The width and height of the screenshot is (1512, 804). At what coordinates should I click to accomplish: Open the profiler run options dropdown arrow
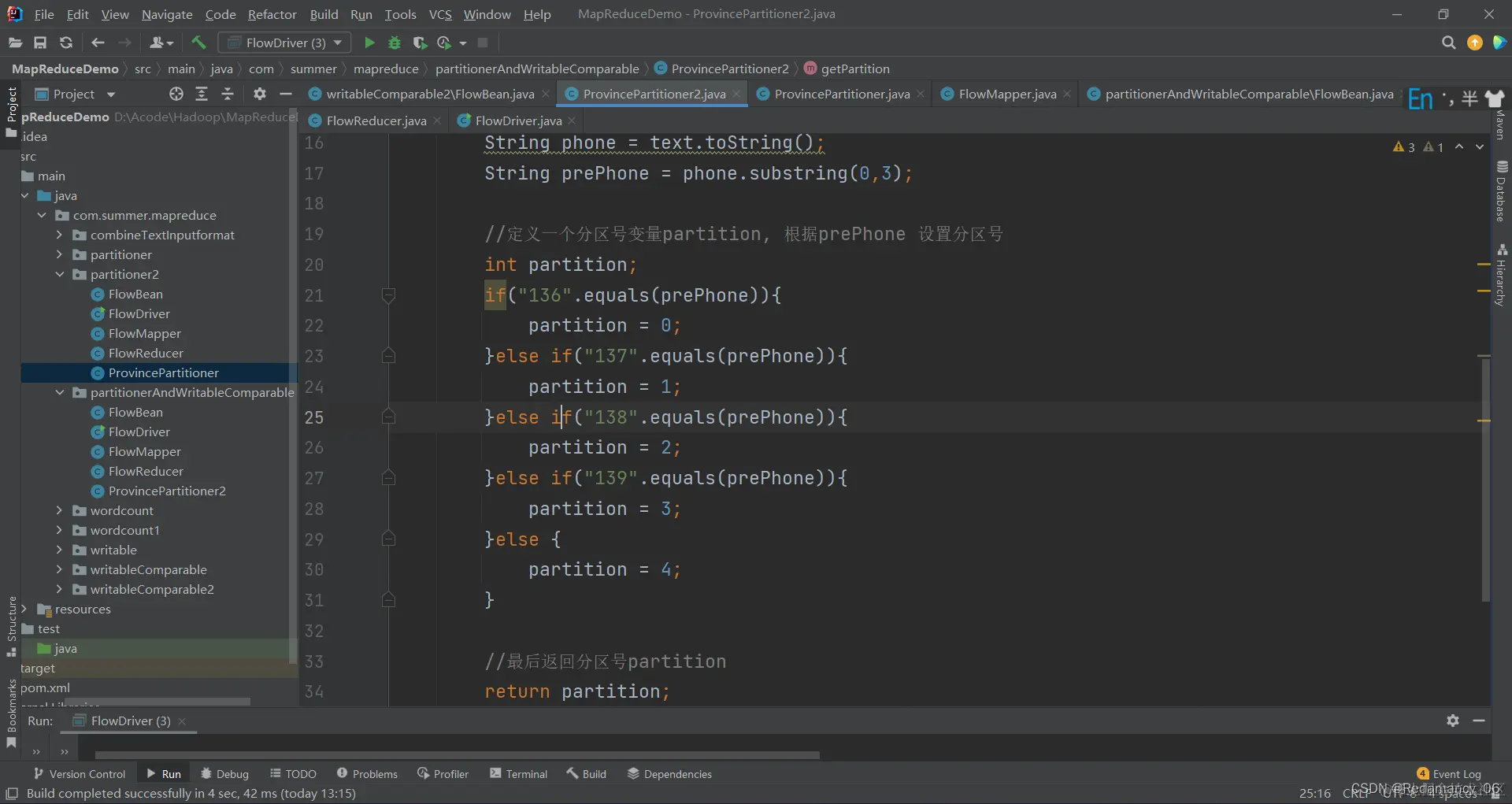tap(463, 43)
